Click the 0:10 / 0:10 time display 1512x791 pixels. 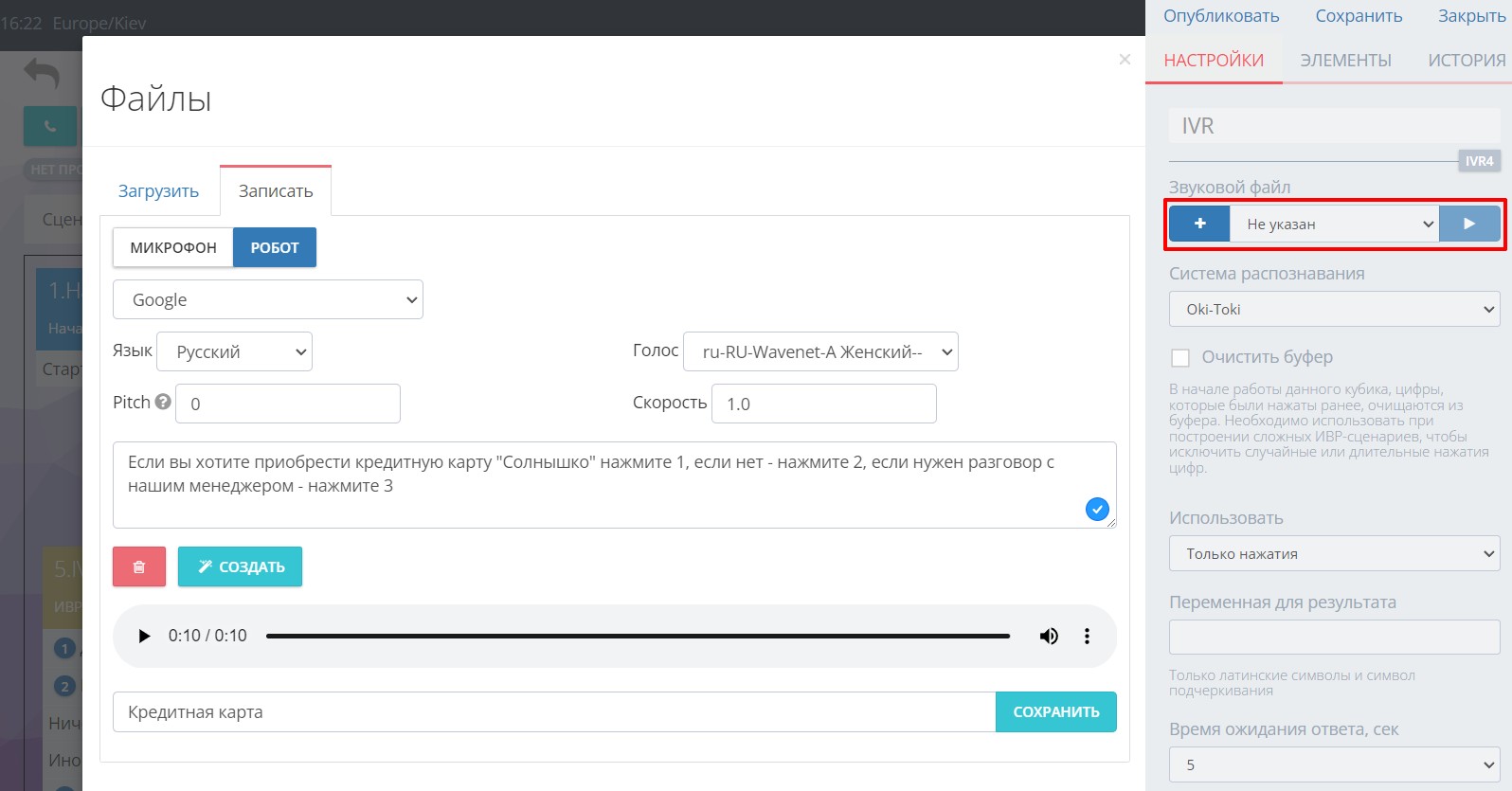coord(207,636)
